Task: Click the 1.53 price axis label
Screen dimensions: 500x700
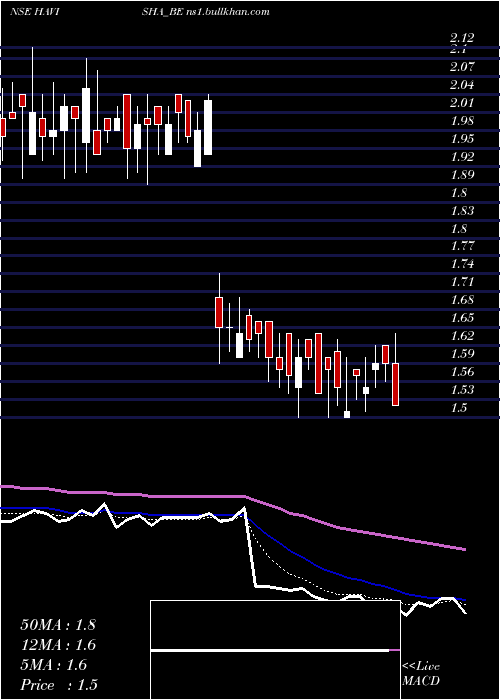Action: [x=462, y=390]
